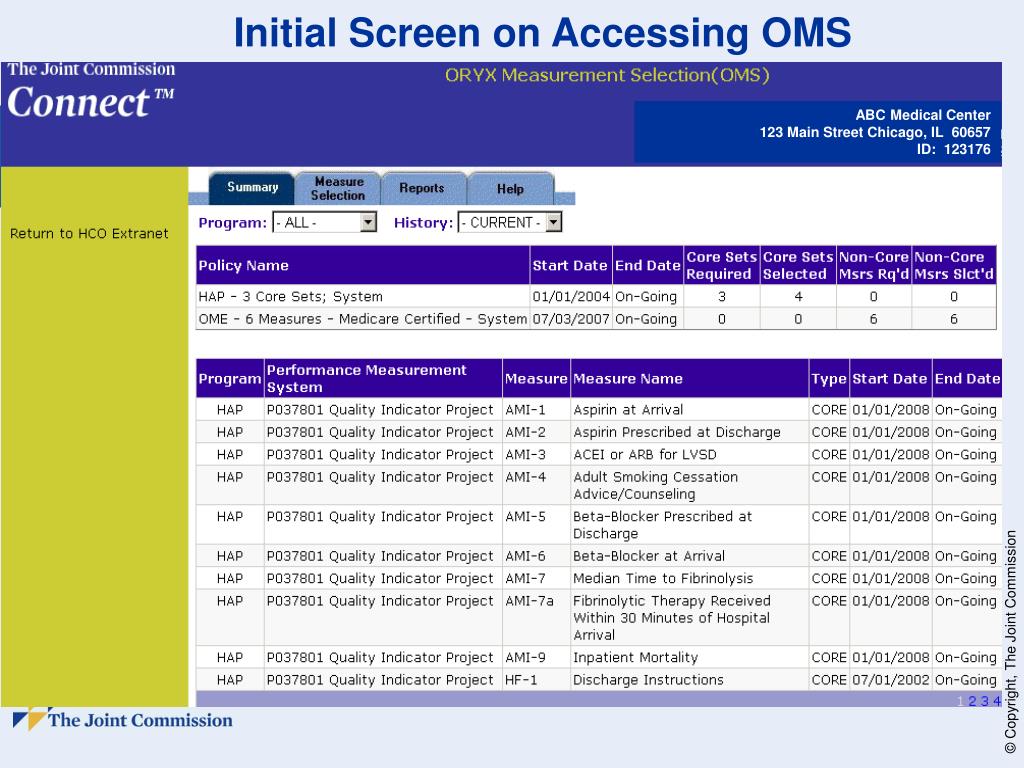1024x768 pixels.
Task: Select measure ACEI or ARB for LVSD
Action: pos(645,455)
